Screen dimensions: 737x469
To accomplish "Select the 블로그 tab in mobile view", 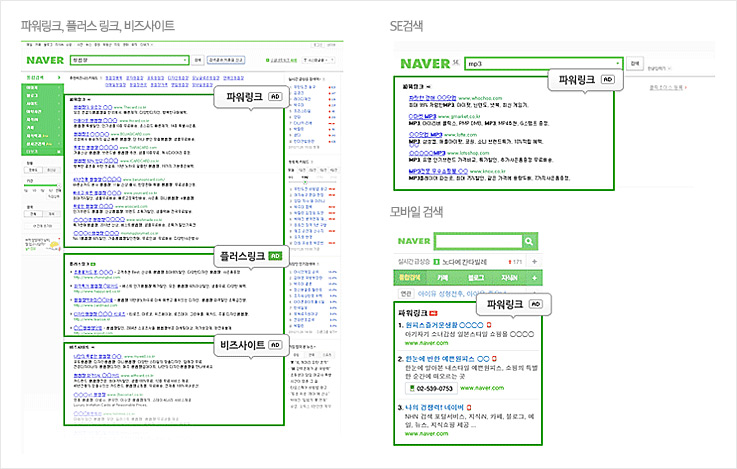I will tap(476, 278).
